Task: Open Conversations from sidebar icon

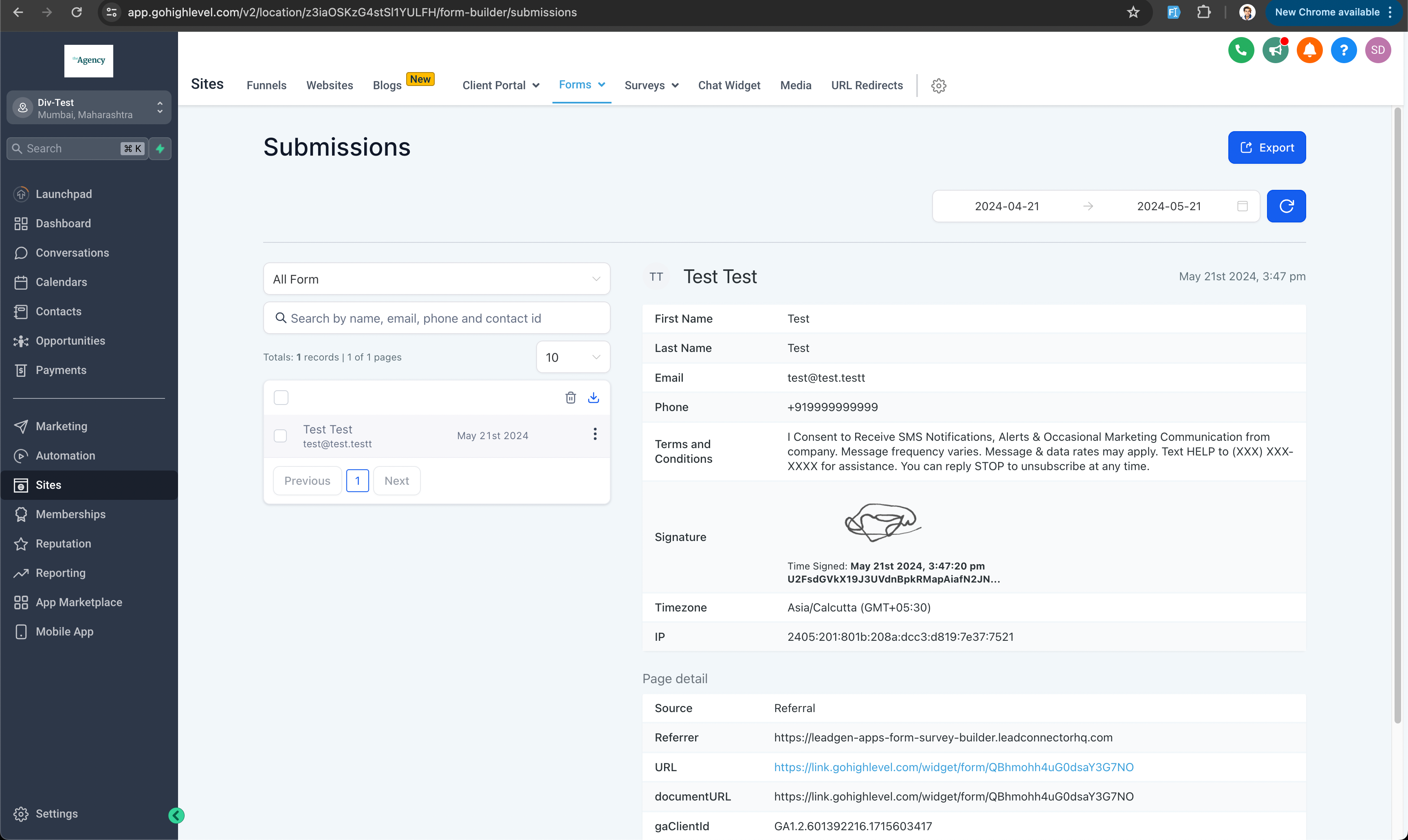Action: (21, 252)
